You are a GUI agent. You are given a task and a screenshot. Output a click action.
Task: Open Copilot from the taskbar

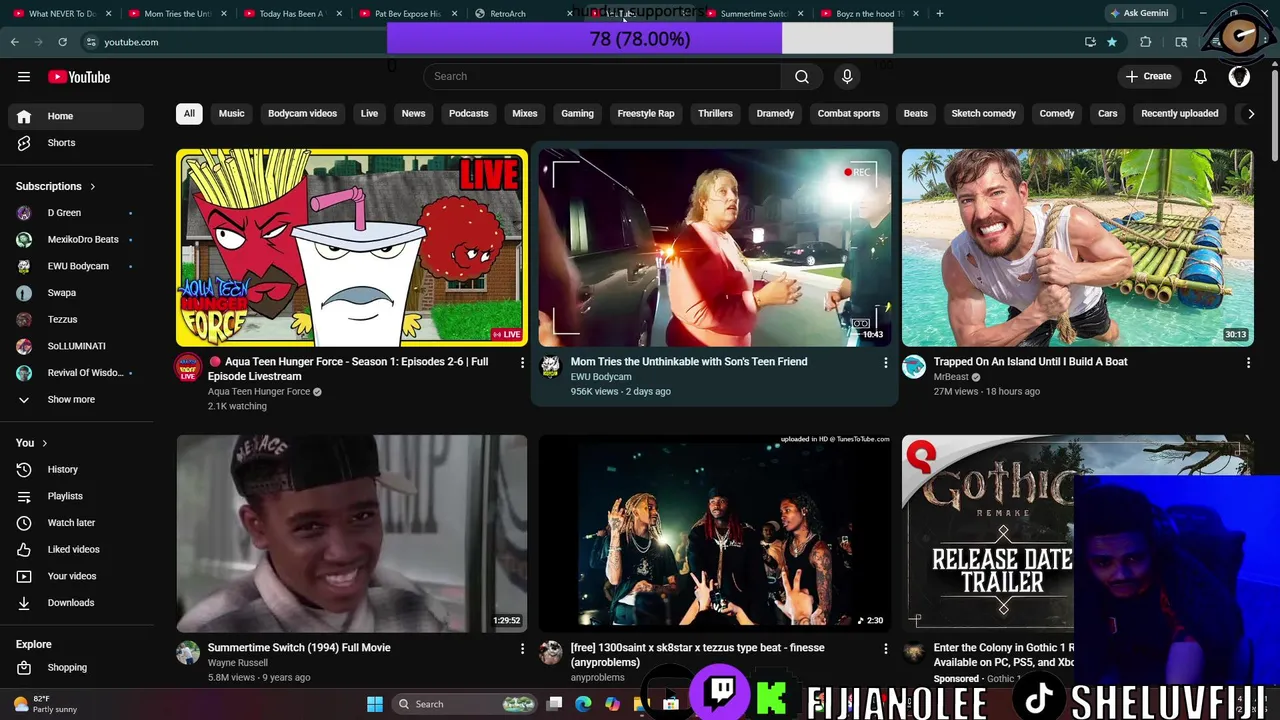pos(612,704)
